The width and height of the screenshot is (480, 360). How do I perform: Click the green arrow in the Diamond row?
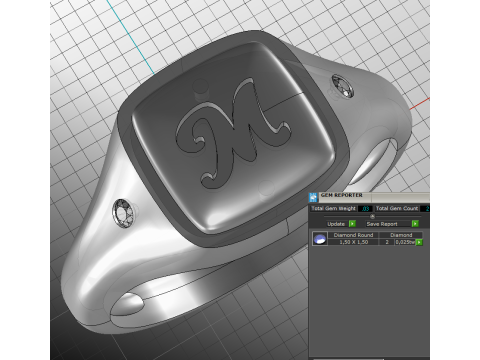coord(419,242)
